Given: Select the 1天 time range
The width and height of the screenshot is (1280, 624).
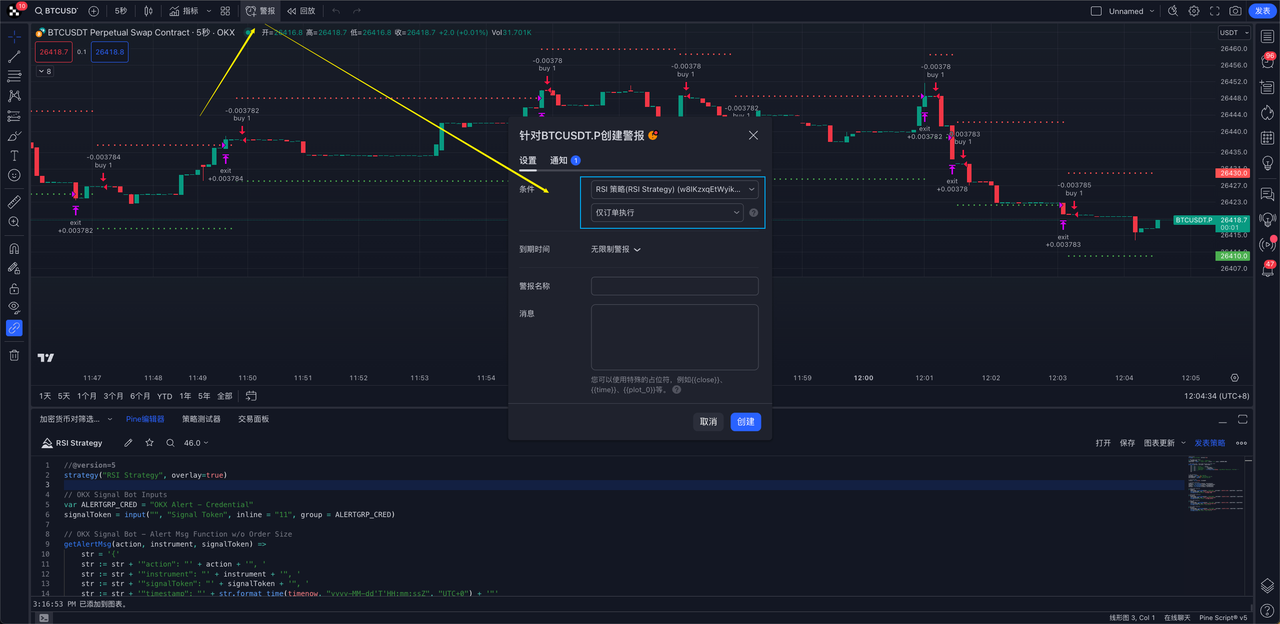Looking at the screenshot, I should tap(45, 396).
